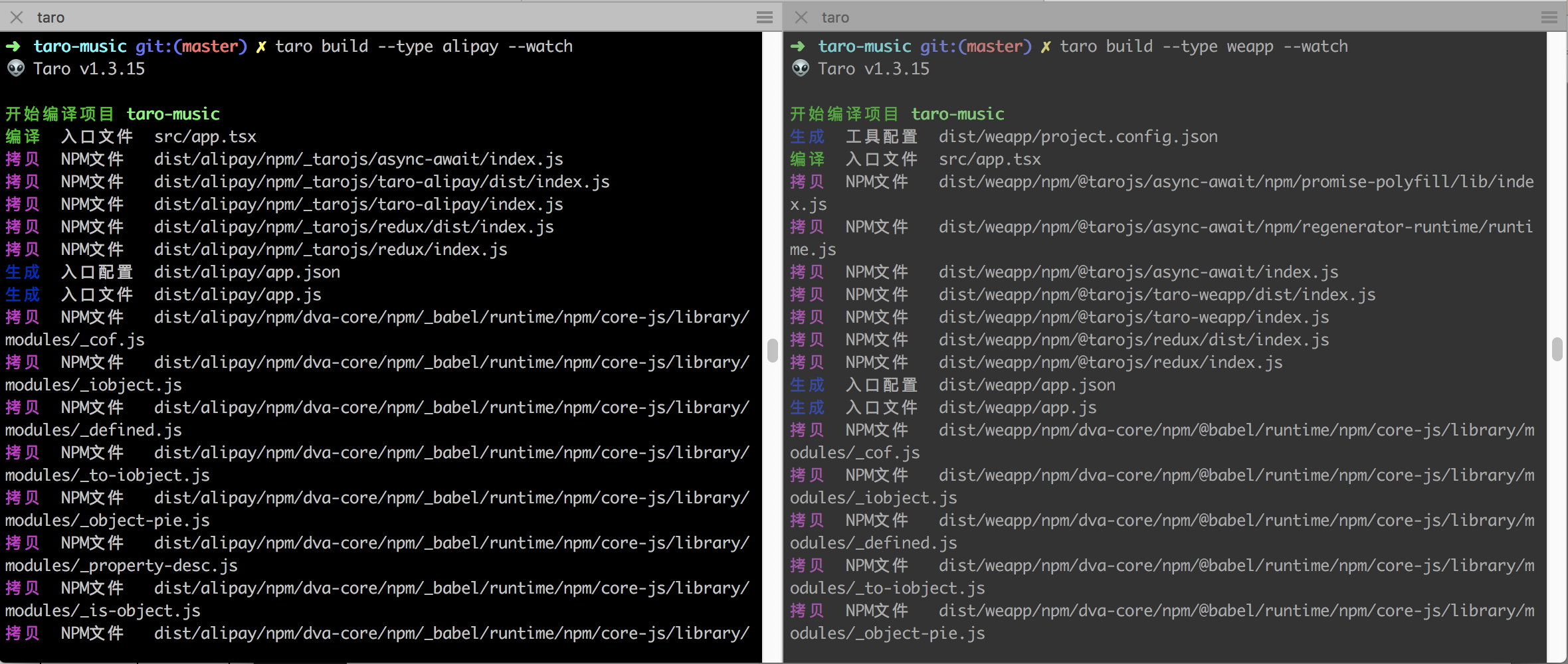The height and width of the screenshot is (664, 1568).
Task: Click 'odules/_to-iobject.js' in right pane
Action: [x=888, y=588]
